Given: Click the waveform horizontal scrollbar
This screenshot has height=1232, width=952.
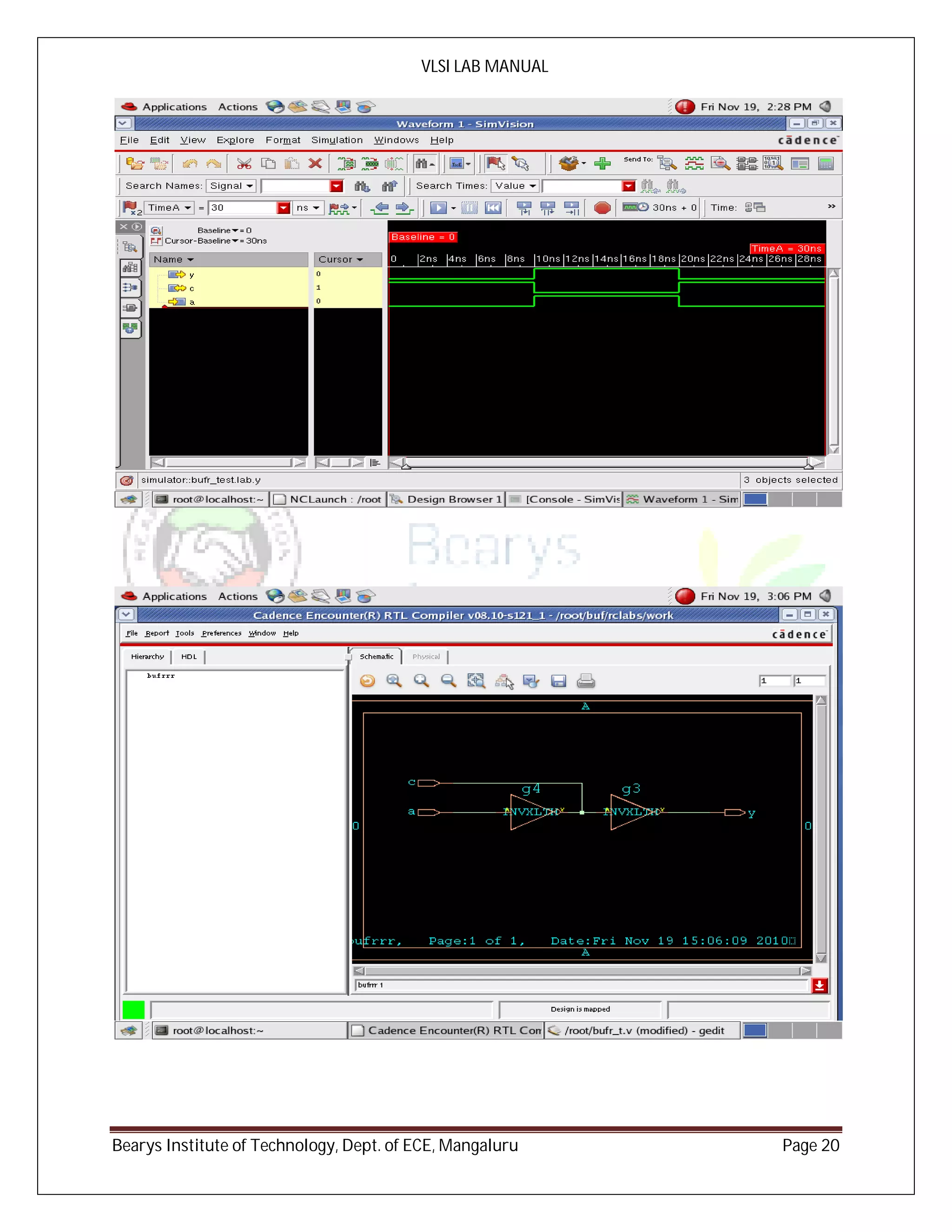Looking at the screenshot, I should 606,463.
